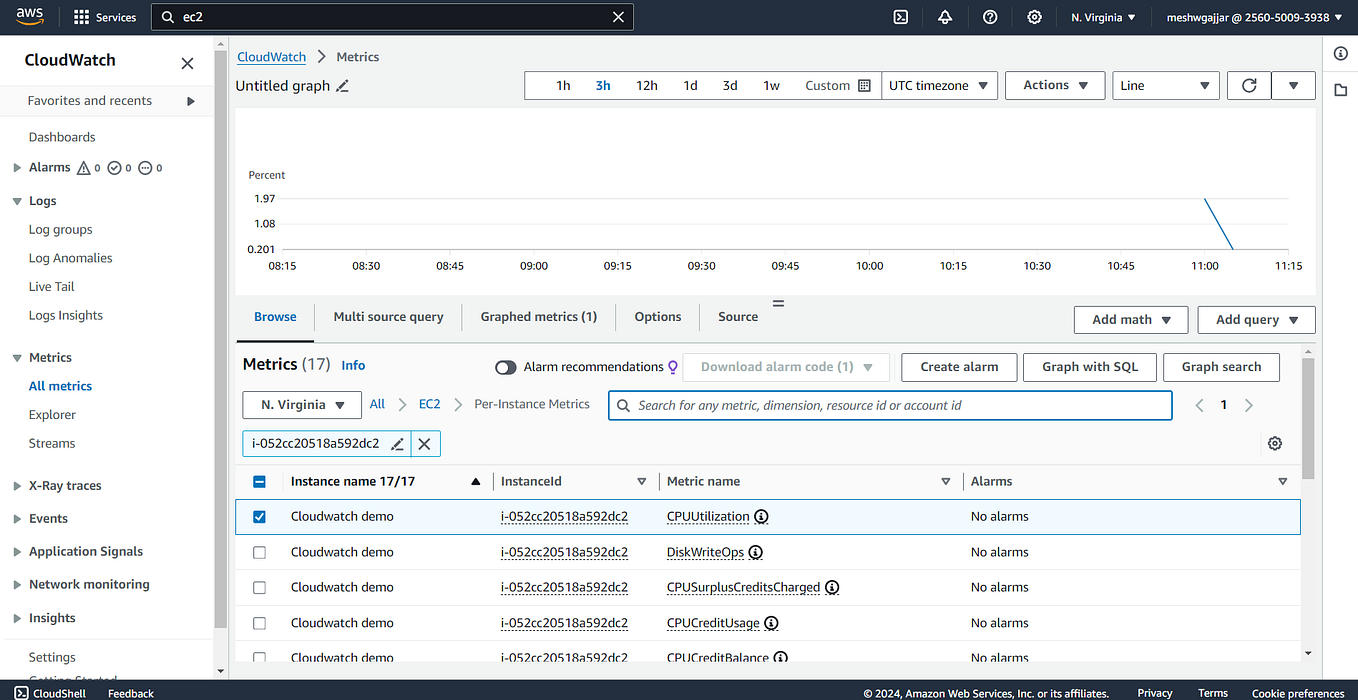This screenshot has width=1358, height=700.
Task: Uncheck the CPUUtilization row checkbox
Action: point(259,517)
